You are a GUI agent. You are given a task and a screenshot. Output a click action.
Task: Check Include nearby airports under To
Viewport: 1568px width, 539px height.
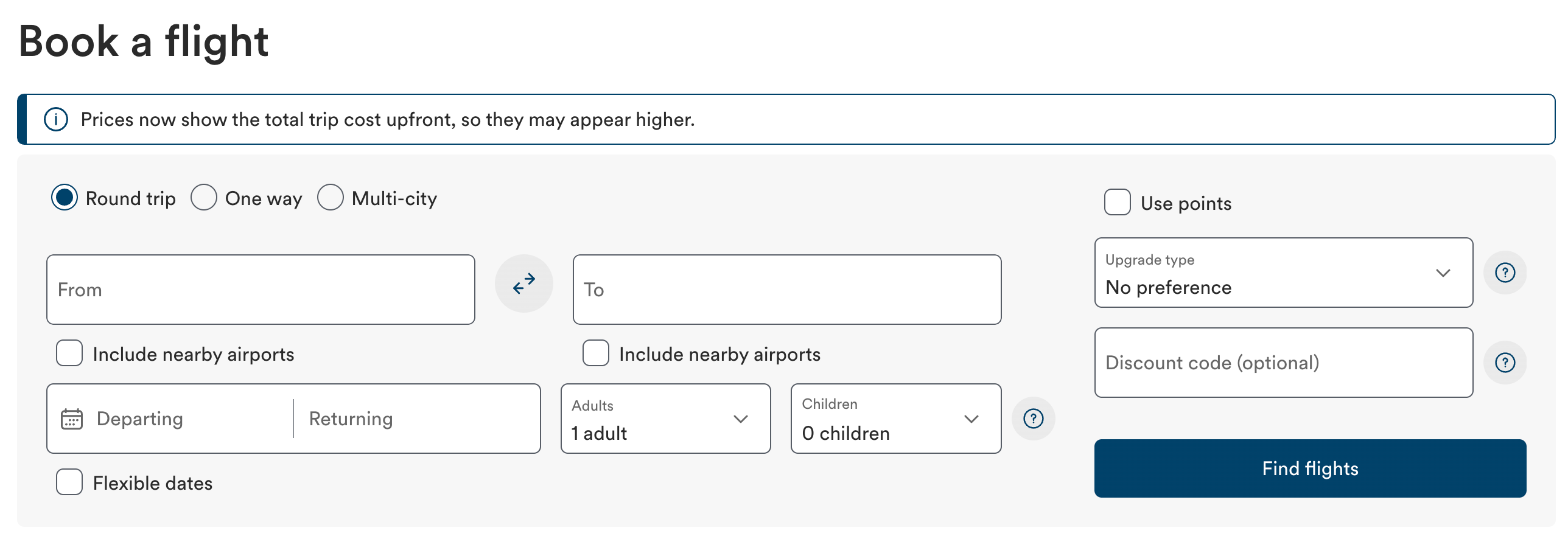(596, 353)
